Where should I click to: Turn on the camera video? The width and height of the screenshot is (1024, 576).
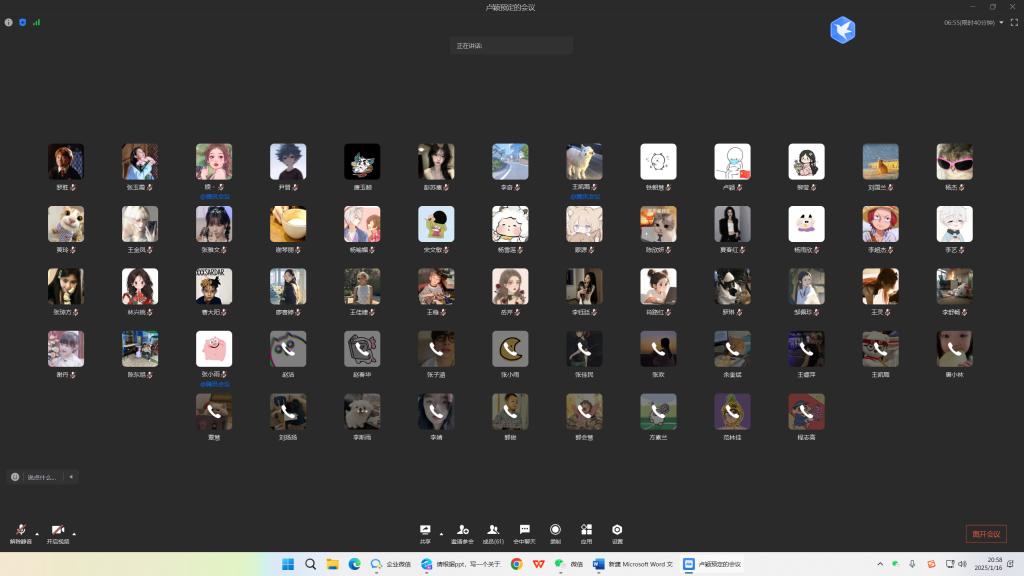pos(58,531)
